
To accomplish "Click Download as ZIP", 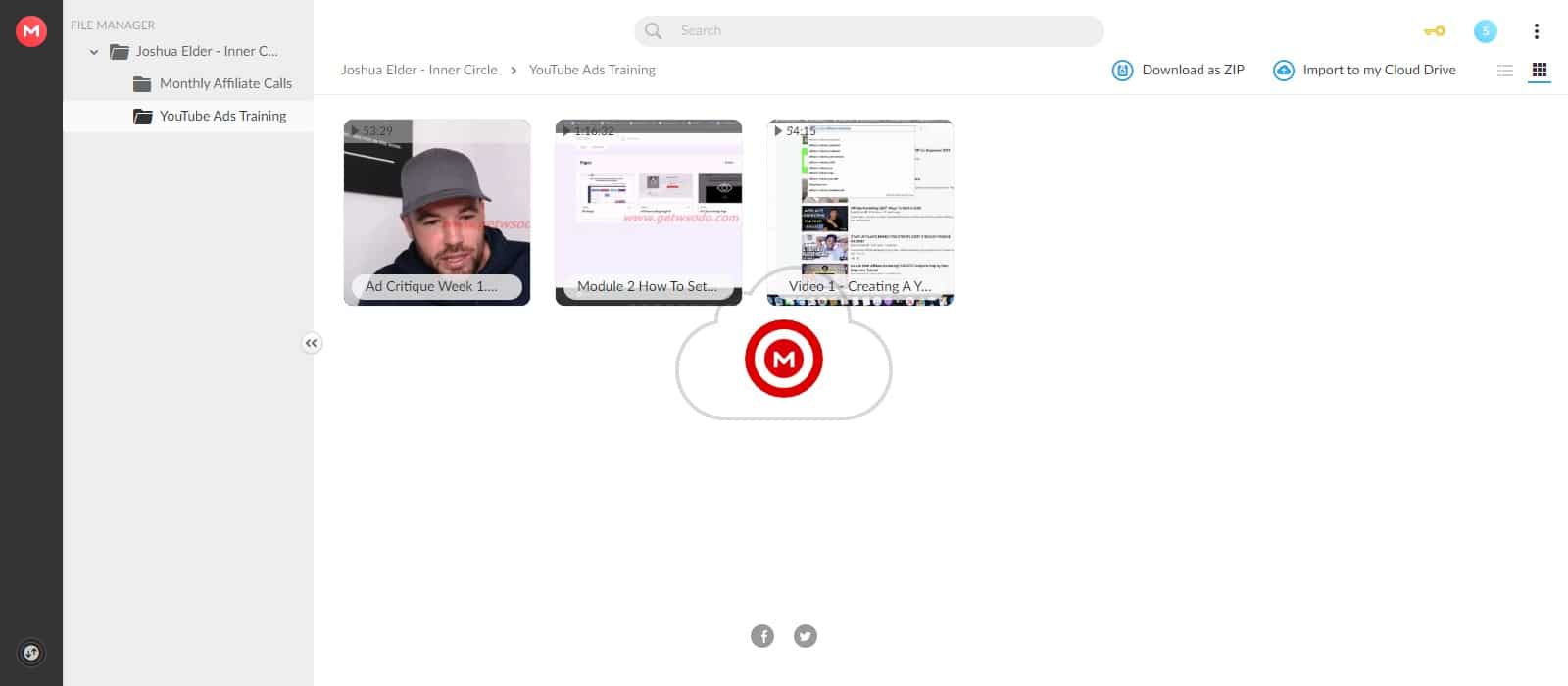I will coord(1179,71).
